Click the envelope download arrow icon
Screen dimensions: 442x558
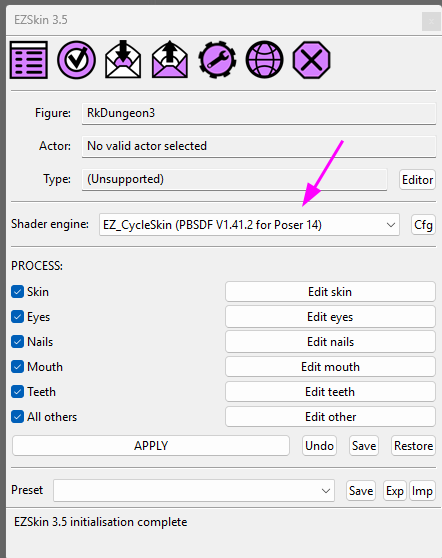point(123,59)
